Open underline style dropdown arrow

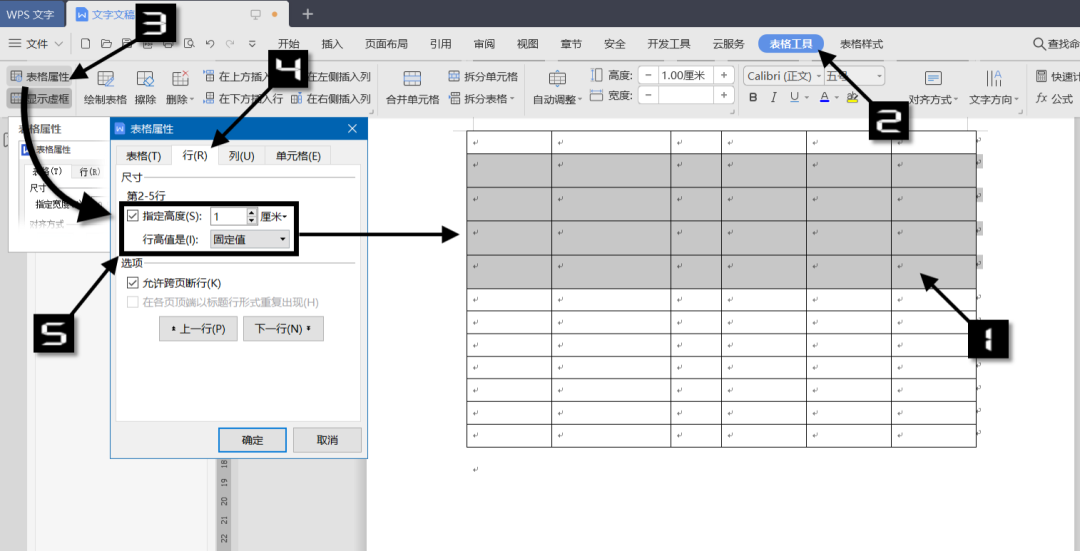coord(807,98)
